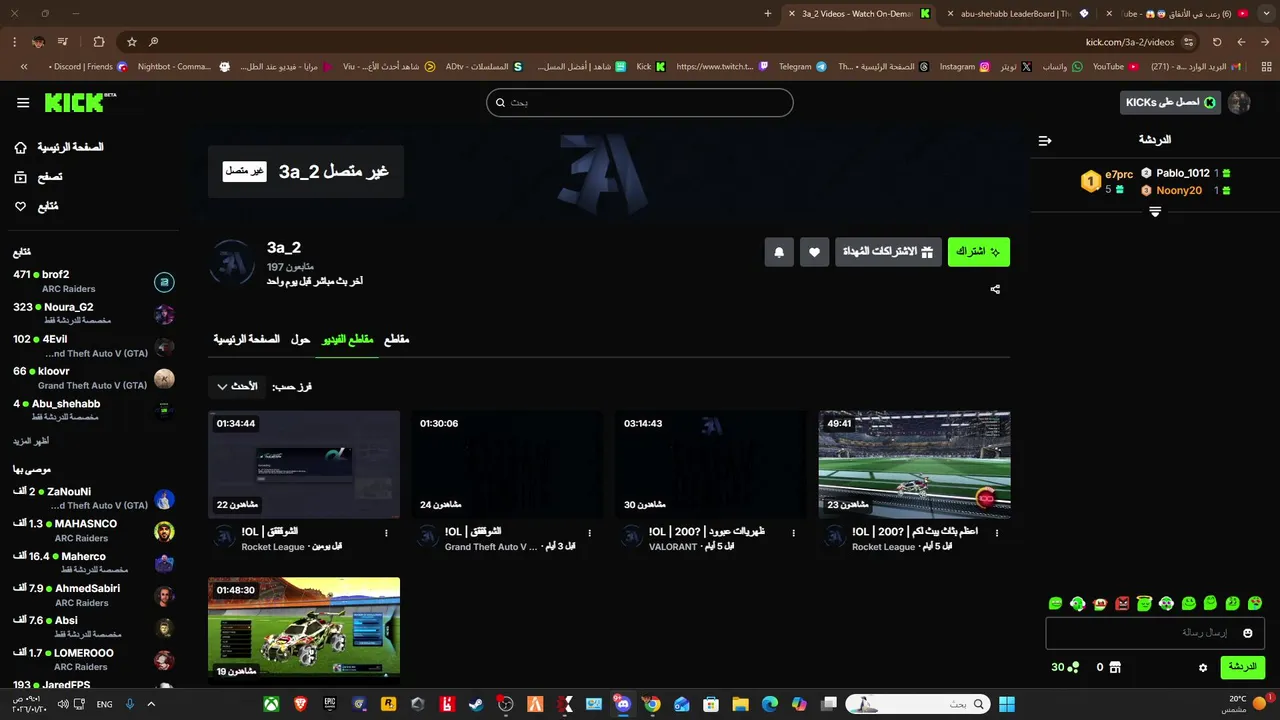Click the green الدردشة send chat button

pos(1242,667)
